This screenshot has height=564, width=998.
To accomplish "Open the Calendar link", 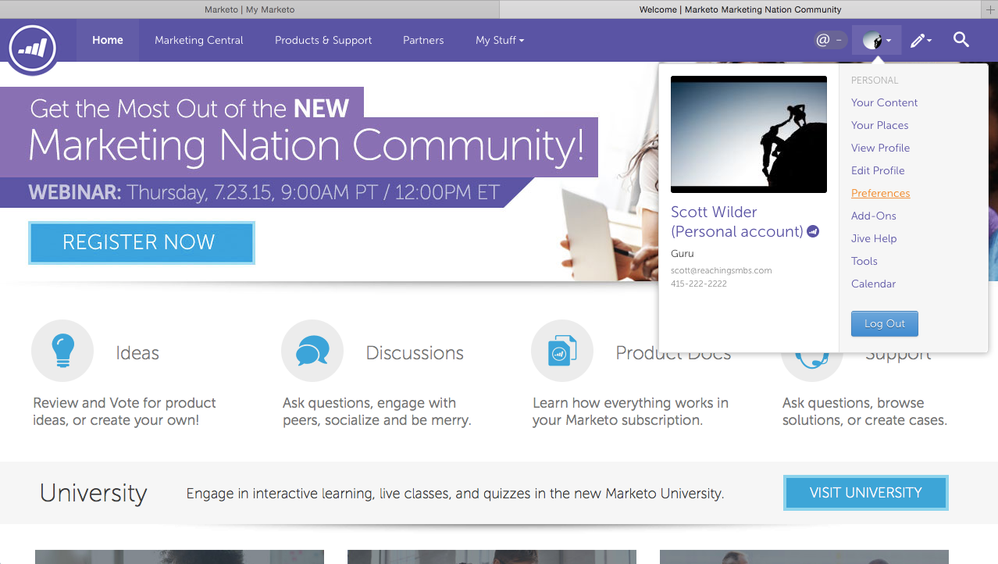I will (x=873, y=284).
